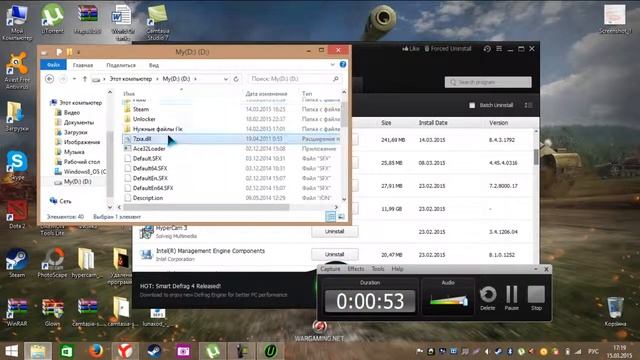Toggle Batch Uninstall checkbox in uninstaller
The height and width of the screenshot is (360, 640).
(472, 105)
